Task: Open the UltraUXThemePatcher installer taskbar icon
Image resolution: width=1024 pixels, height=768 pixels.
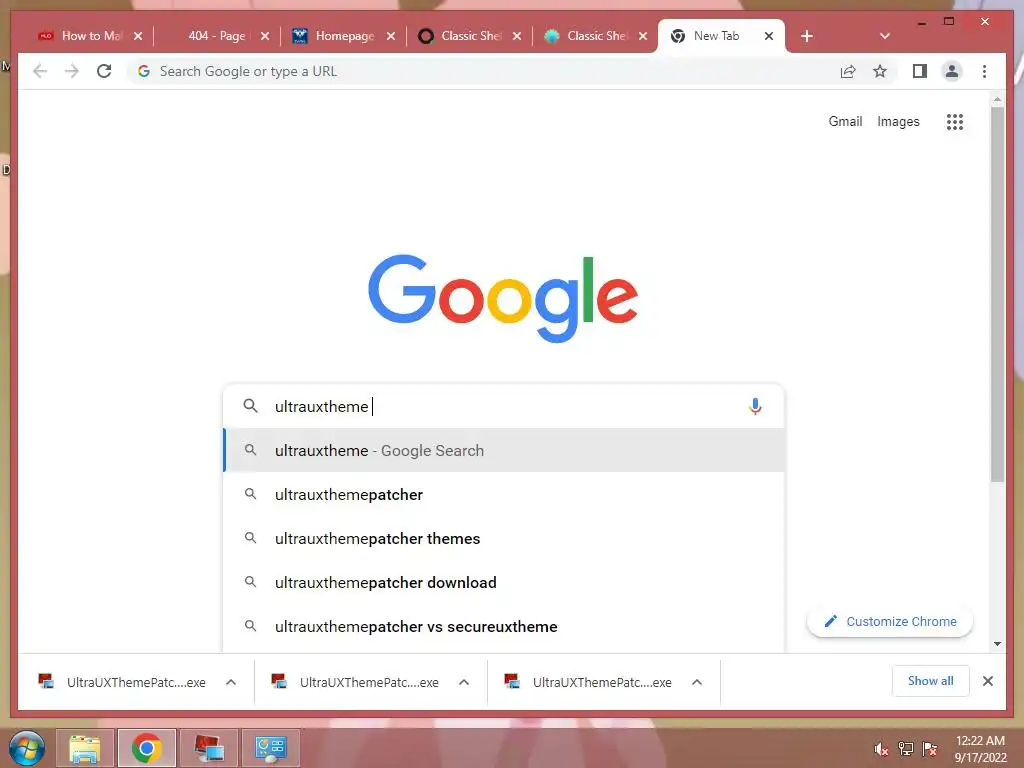Action: (208, 748)
